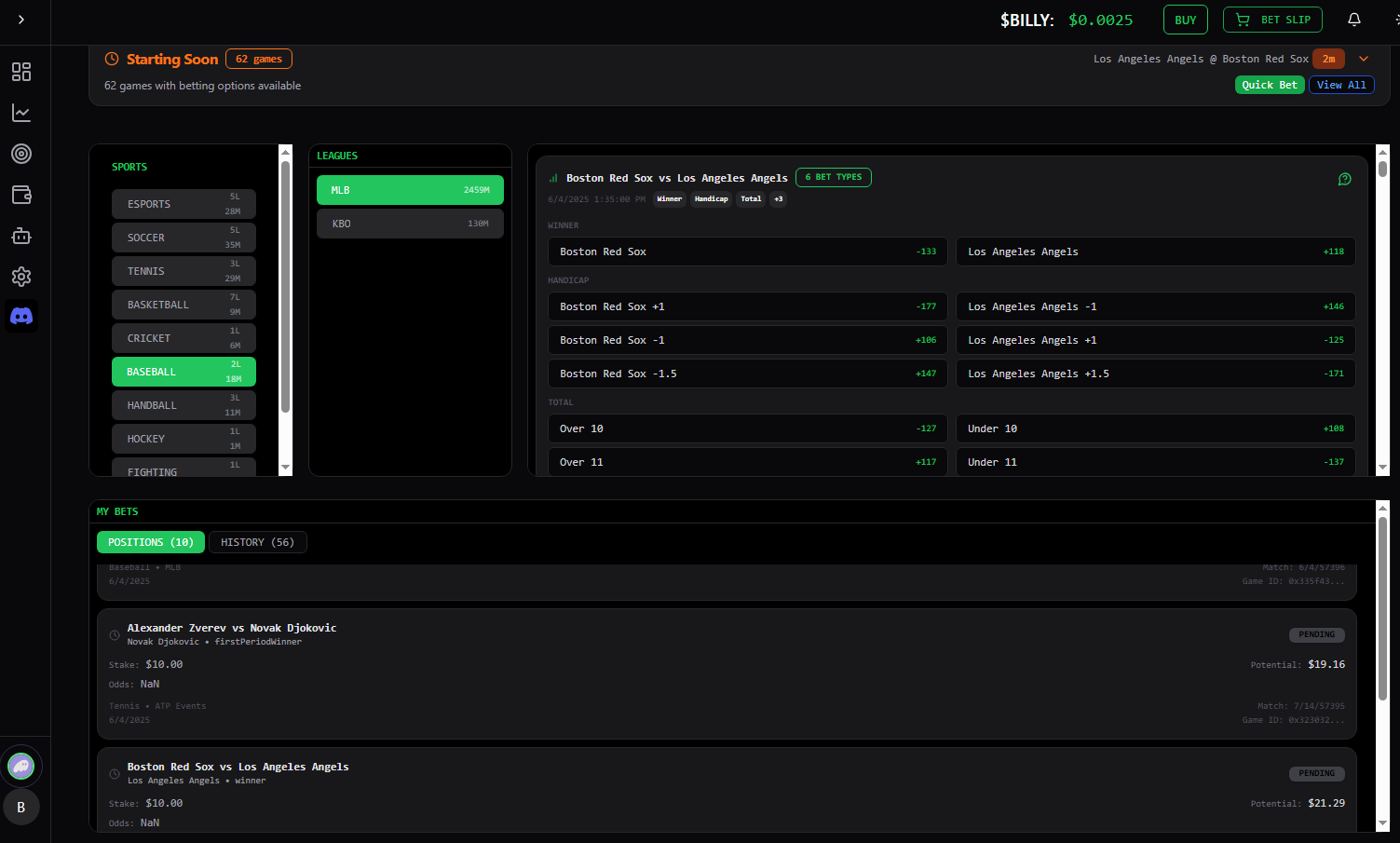Switch to the HISTORY (56) tab

point(258,542)
